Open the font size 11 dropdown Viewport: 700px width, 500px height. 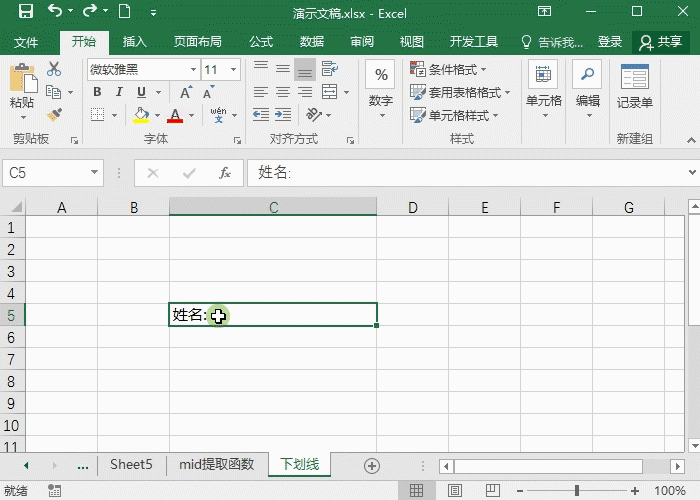coord(233,70)
